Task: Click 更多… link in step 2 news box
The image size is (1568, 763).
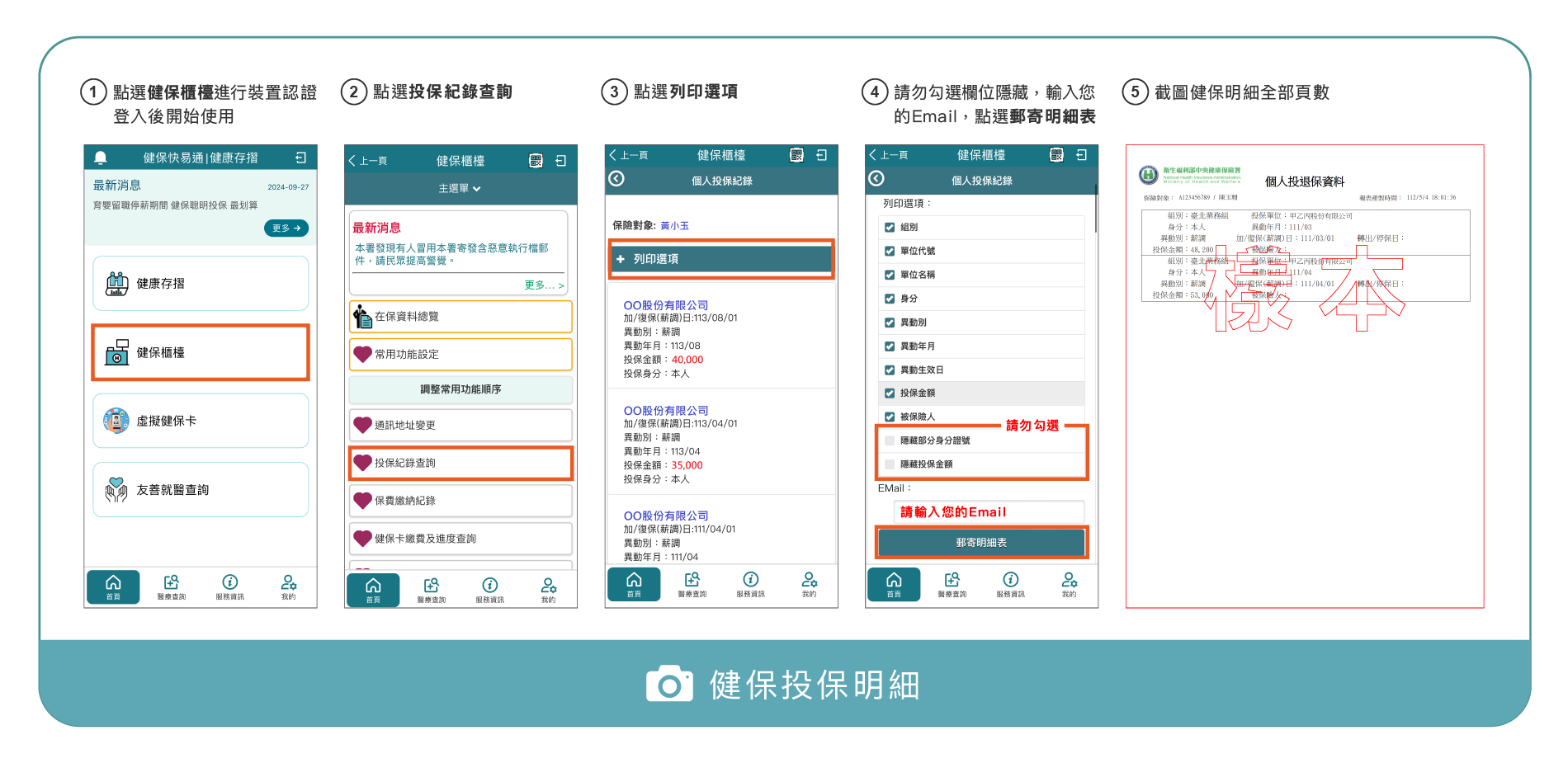Action: pyautogui.click(x=544, y=285)
